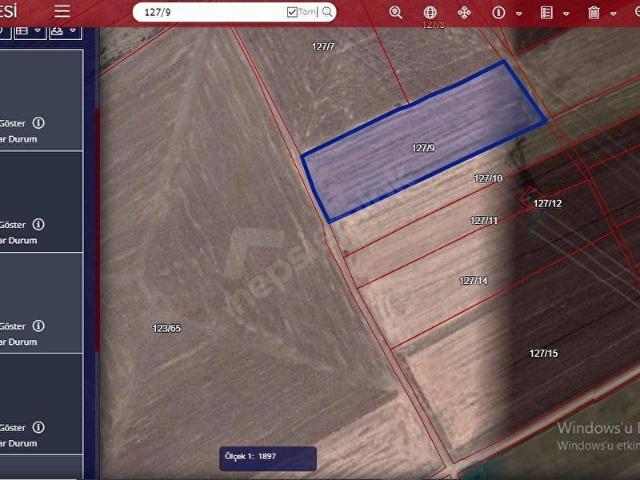Click the globe icon in the top toolbar

click(430, 13)
